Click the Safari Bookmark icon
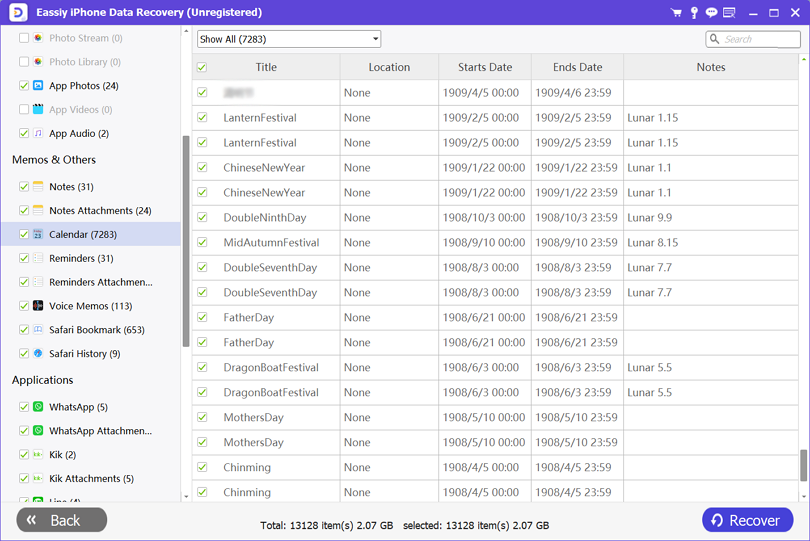Screen dimensions: 810x541 tap(38, 329)
